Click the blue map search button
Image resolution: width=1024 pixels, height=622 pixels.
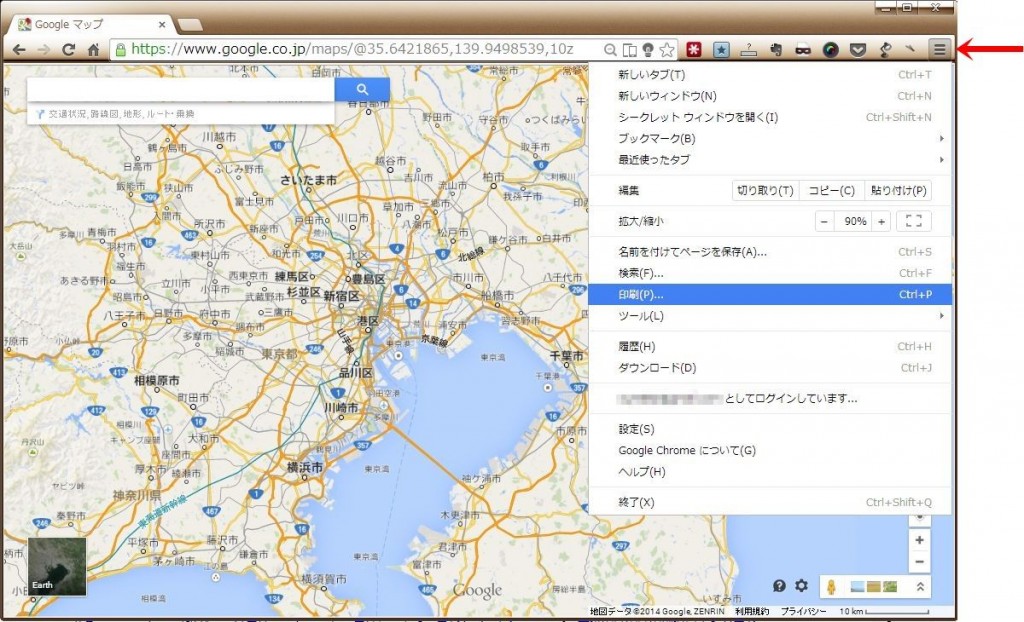(362, 90)
